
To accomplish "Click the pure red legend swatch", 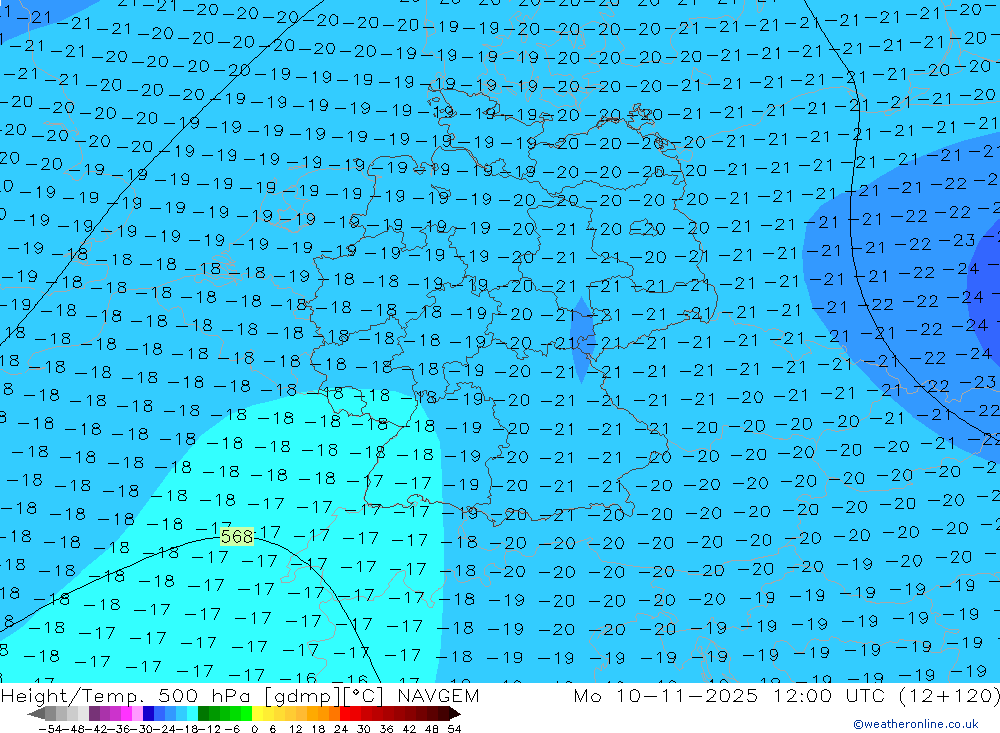I will tap(345, 713).
